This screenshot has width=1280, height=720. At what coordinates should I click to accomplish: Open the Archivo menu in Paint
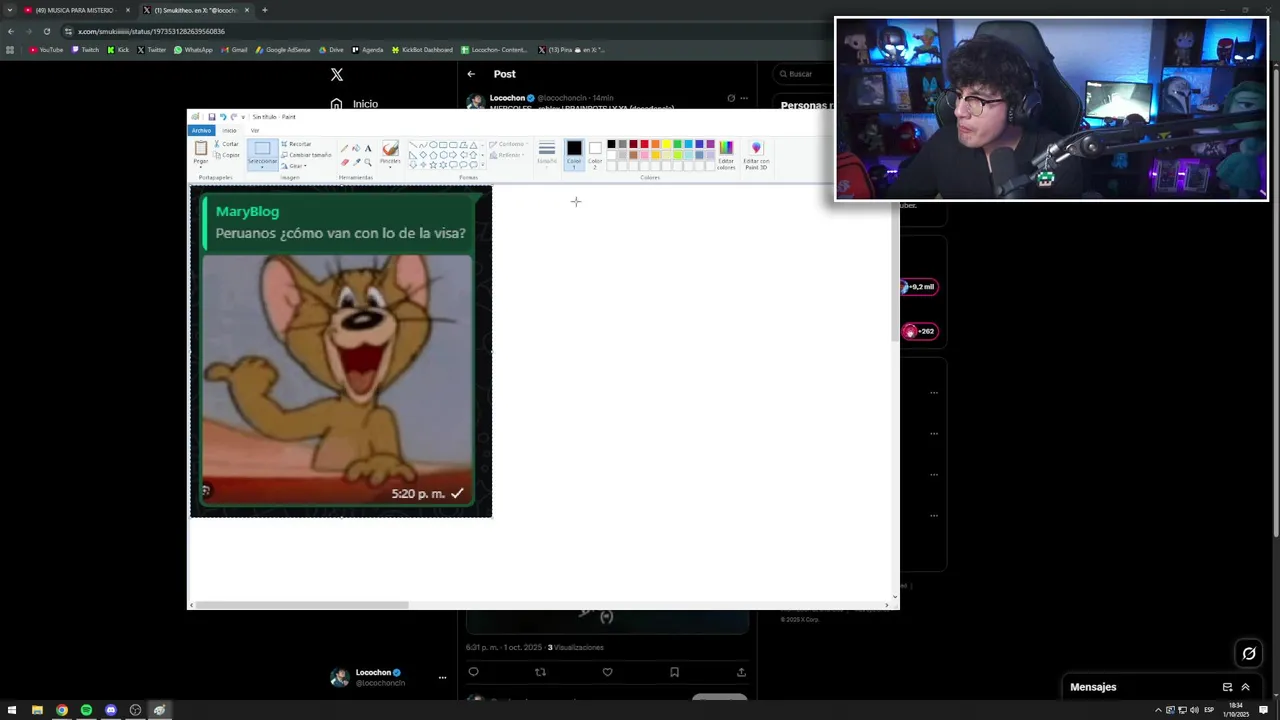(202, 130)
